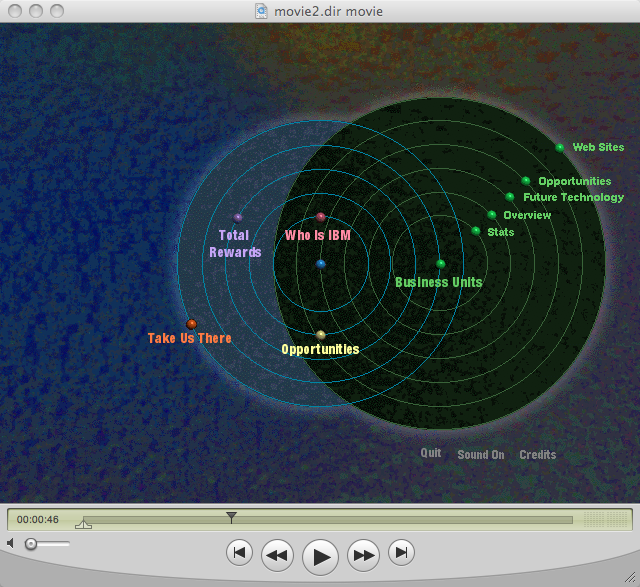Click the pink Who Is IBM sphere
Screen dimensions: 640x587
coord(321,217)
